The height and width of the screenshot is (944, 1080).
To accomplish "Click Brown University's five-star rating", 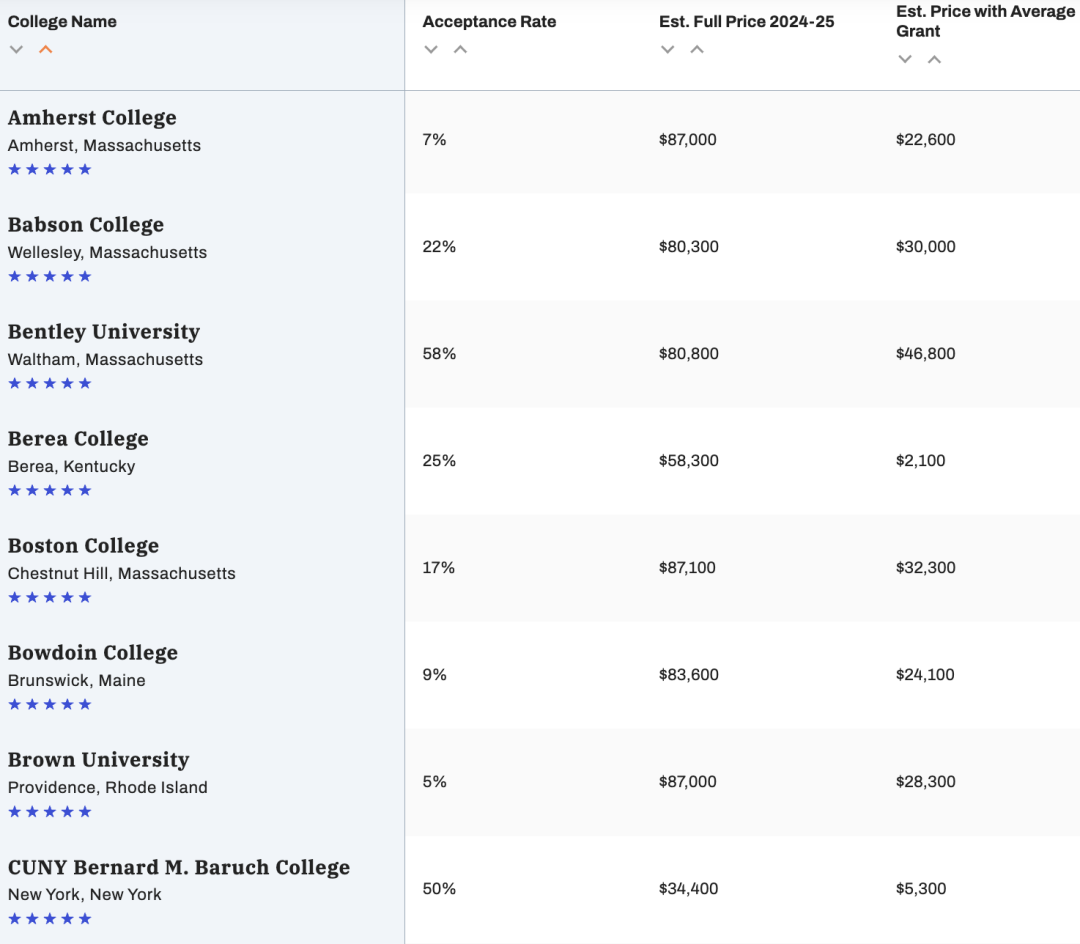I will click(50, 811).
